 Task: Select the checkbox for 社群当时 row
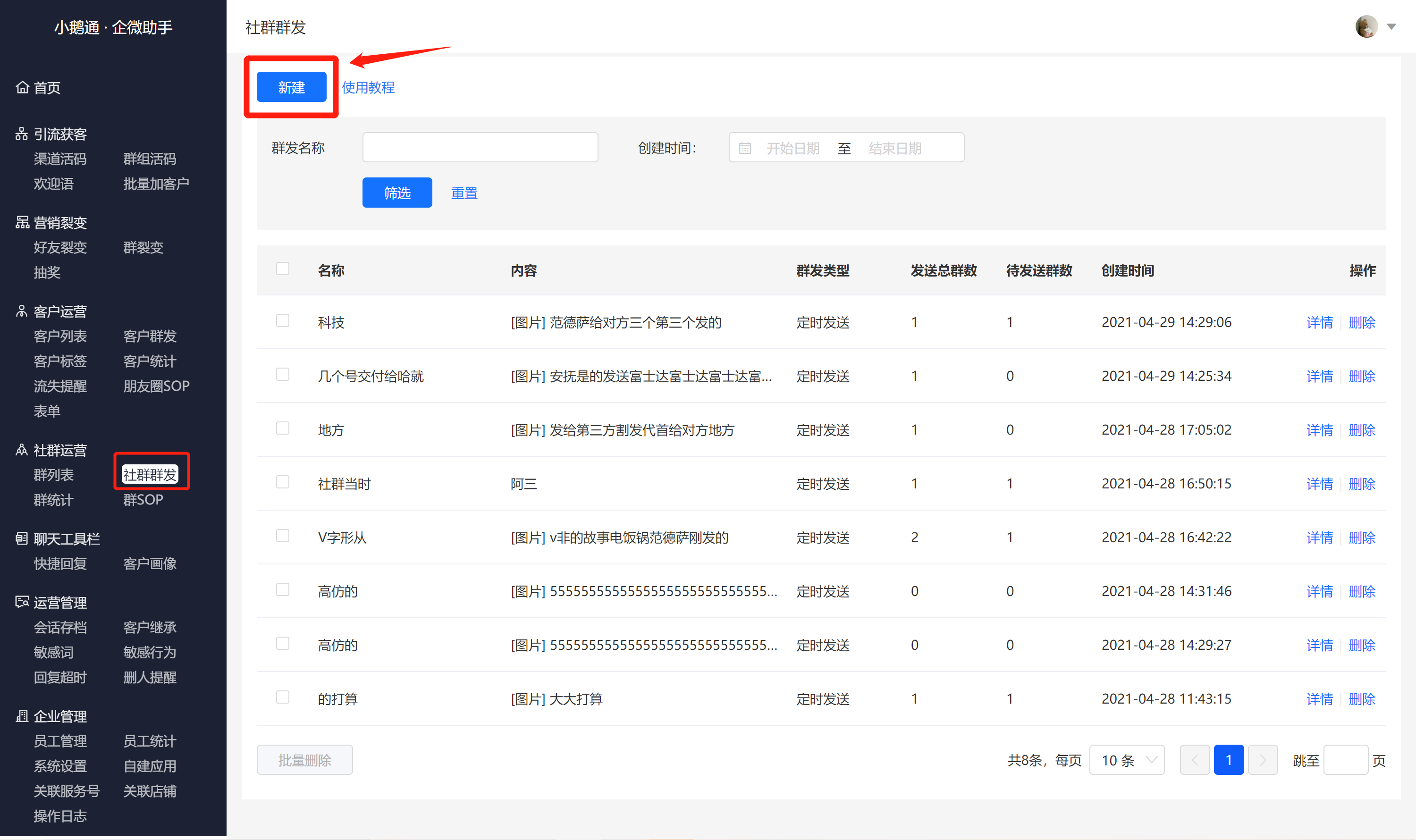[x=283, y=482]
